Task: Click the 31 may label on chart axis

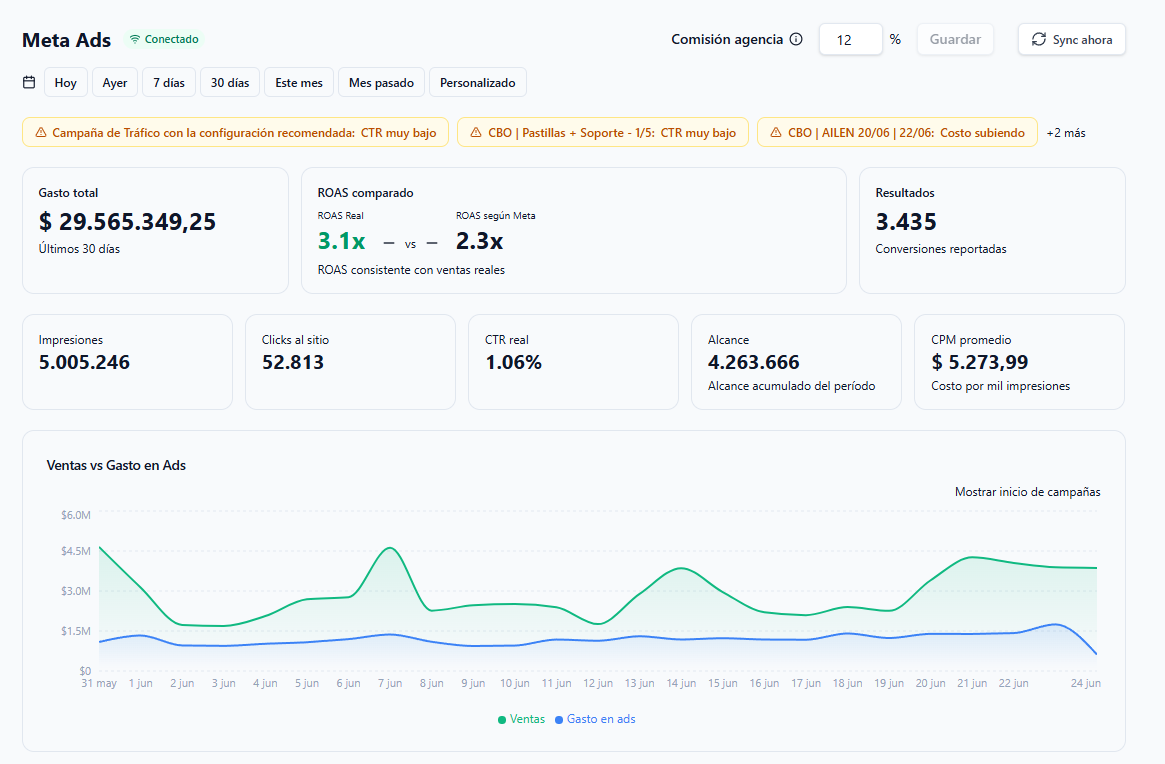Action: pos(99,683)
